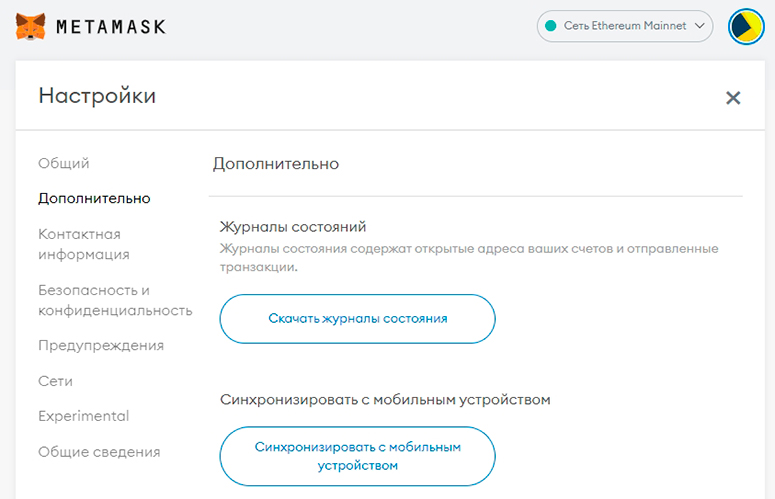Viewport: 775px width, 499px height.
Task: Click the MetaMask fox logo
Action: tap(31, 26)
